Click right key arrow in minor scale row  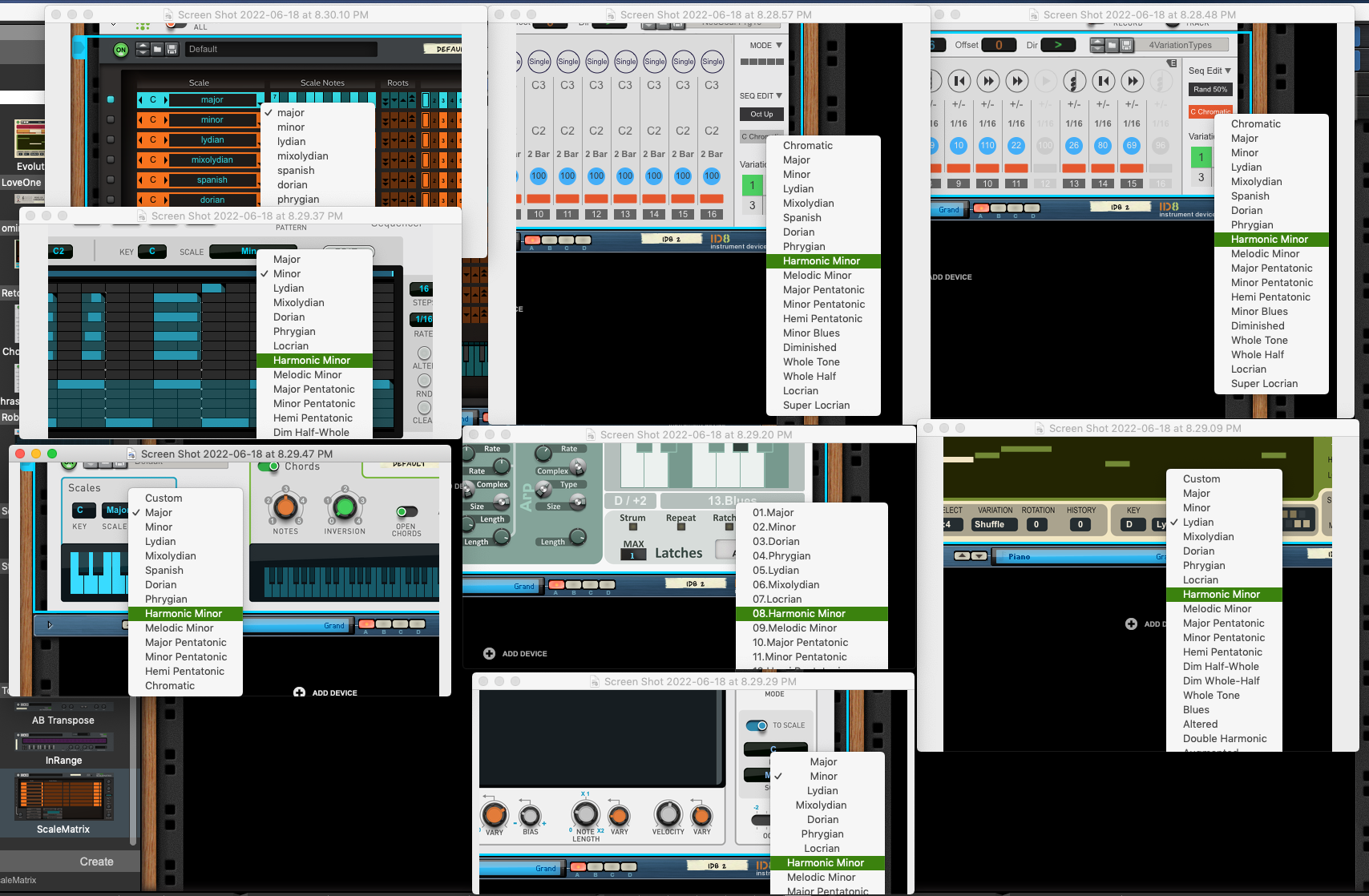pyautogui.click(x=166, y=120)
